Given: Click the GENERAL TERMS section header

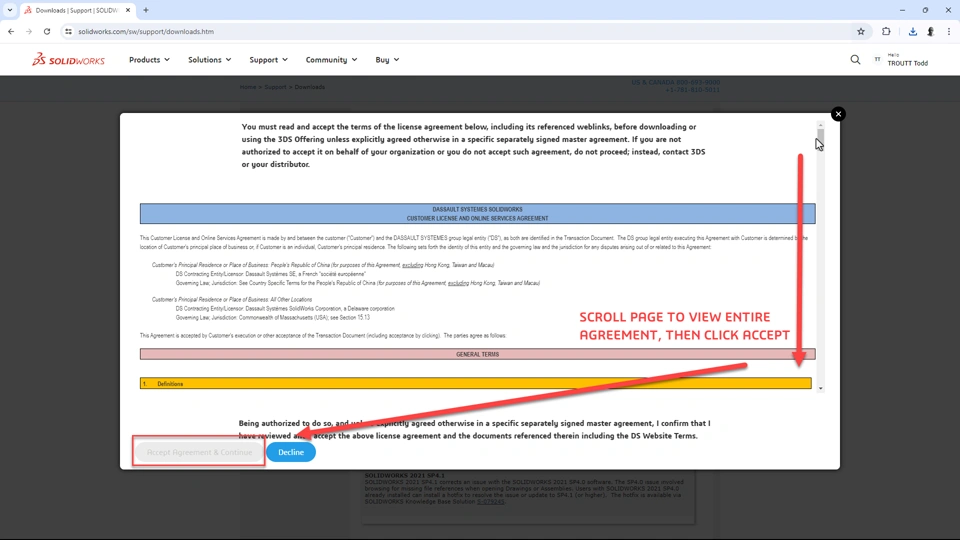Looking at the screenshot, I should pos(478,354).
